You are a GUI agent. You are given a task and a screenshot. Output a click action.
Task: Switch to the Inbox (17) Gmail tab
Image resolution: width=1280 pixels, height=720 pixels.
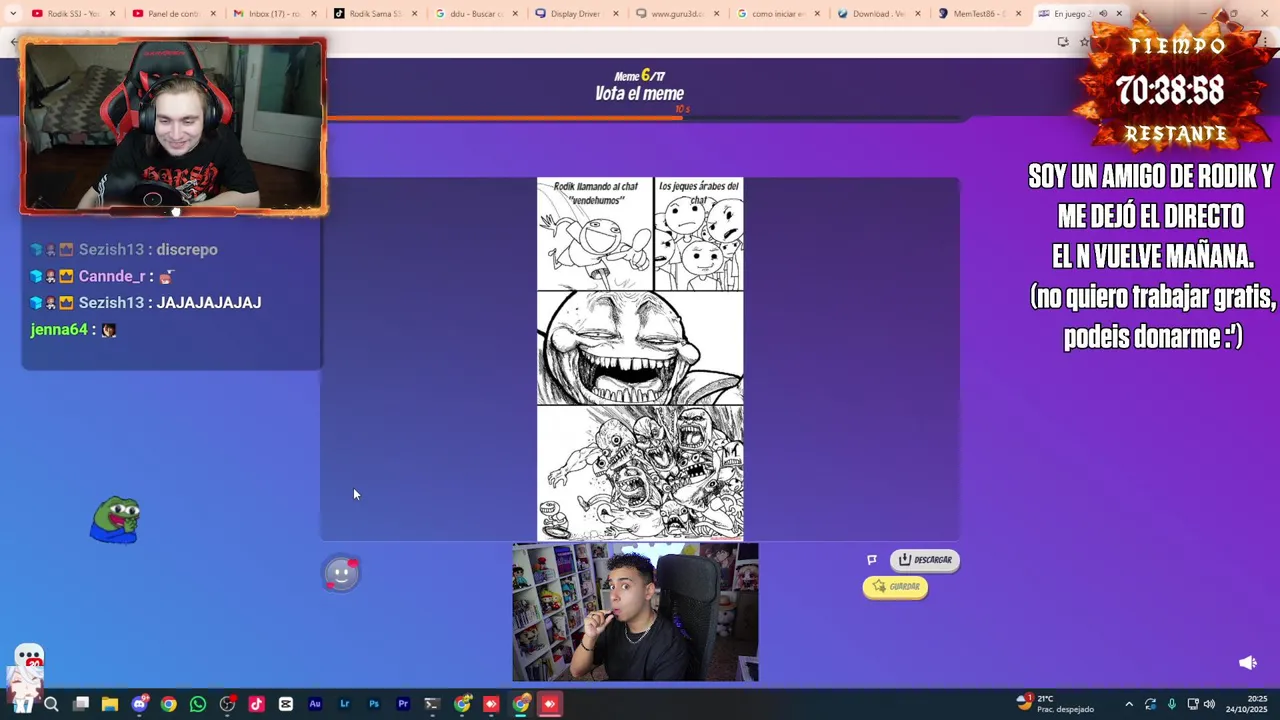pyautogui.click(x=273, y=14)
